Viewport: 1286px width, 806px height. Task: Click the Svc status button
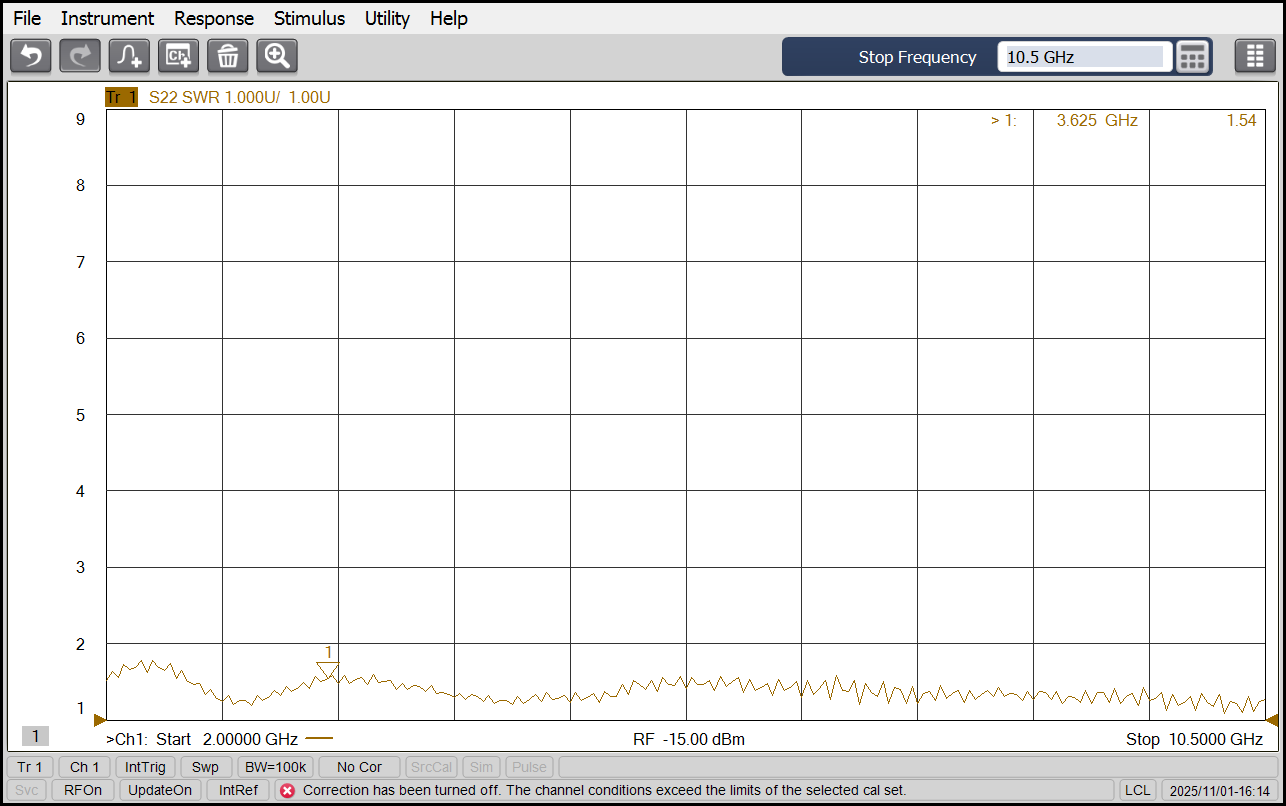point(27,790)
